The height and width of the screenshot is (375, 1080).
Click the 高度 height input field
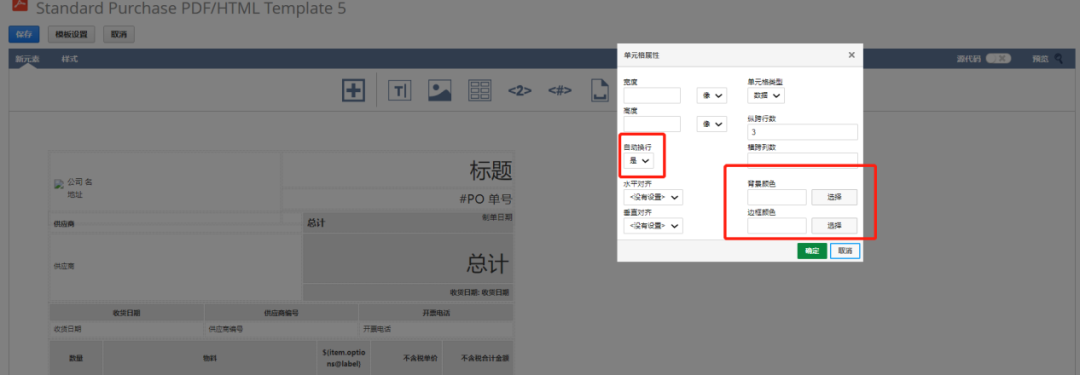click(x=652, y=124)
